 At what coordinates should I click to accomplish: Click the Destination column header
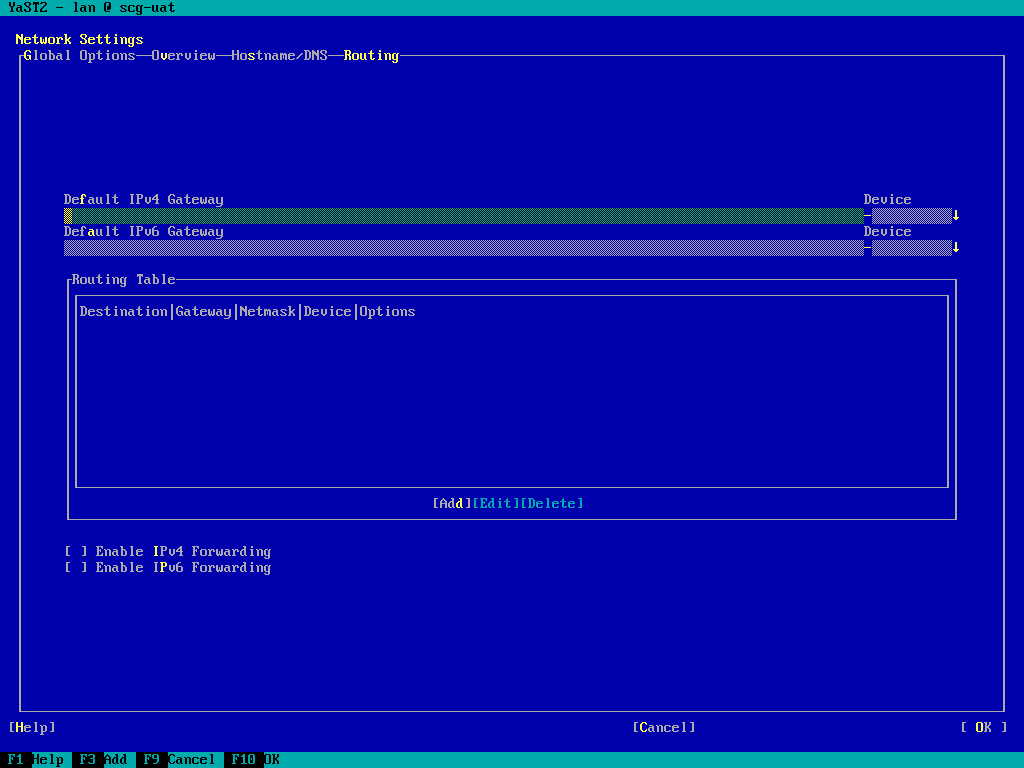click(123, 312)
